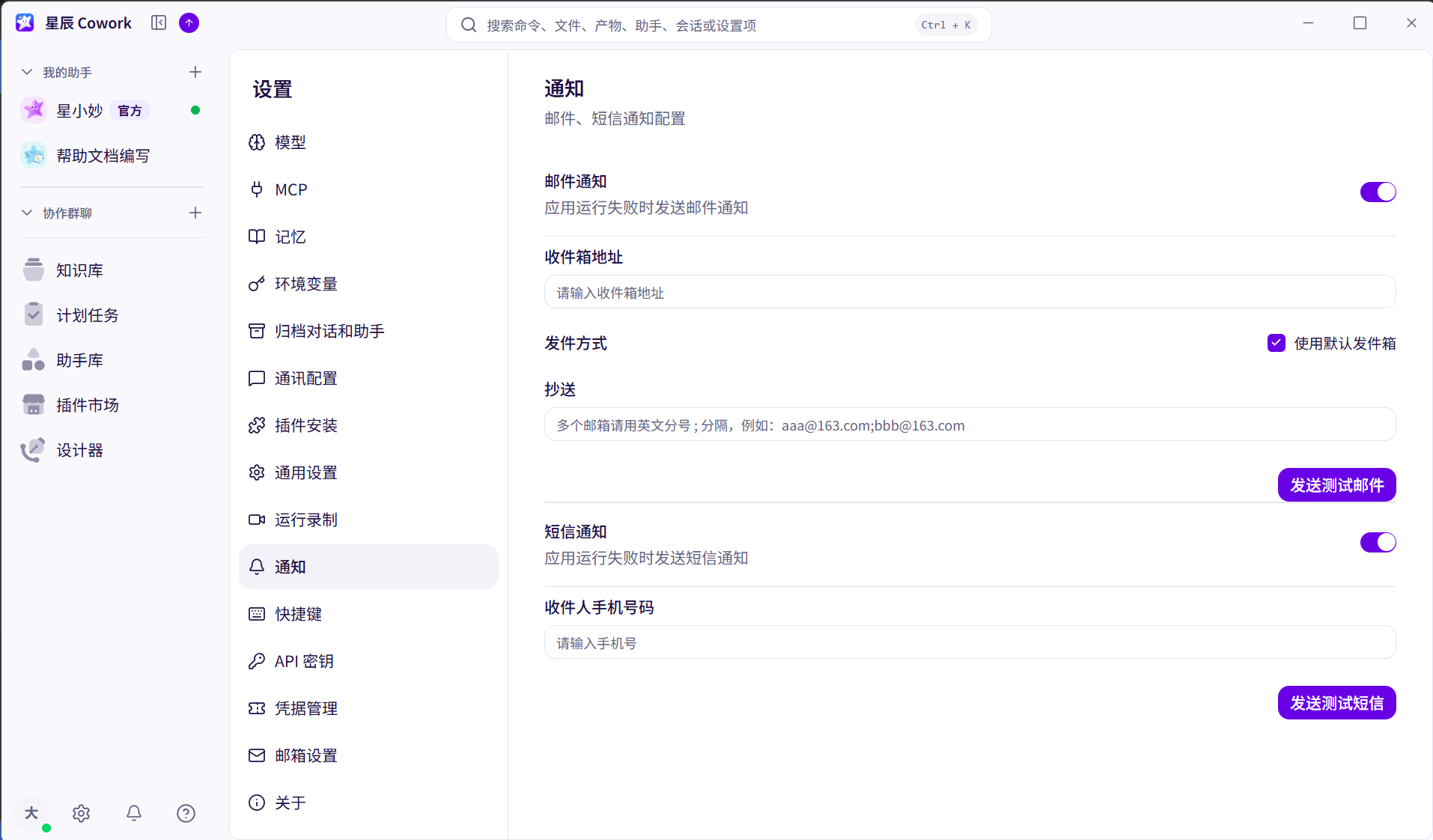Open 运行录制 settings
Image resolution: width=1433 pixels, height=840 pixels.
(368, 520)
